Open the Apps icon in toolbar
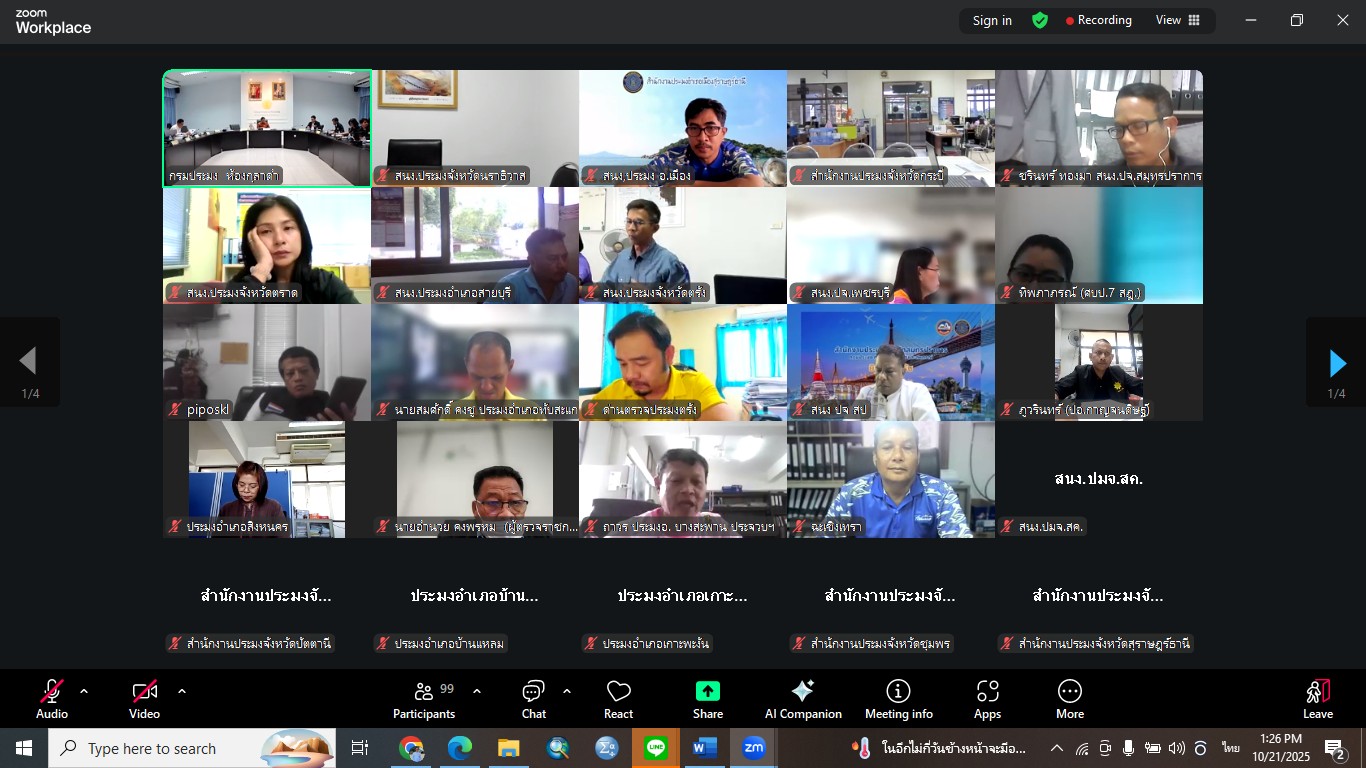Image resolution: width=1366 pixels, height=768 pixels. pyautogui.click(x=987, y=692)
